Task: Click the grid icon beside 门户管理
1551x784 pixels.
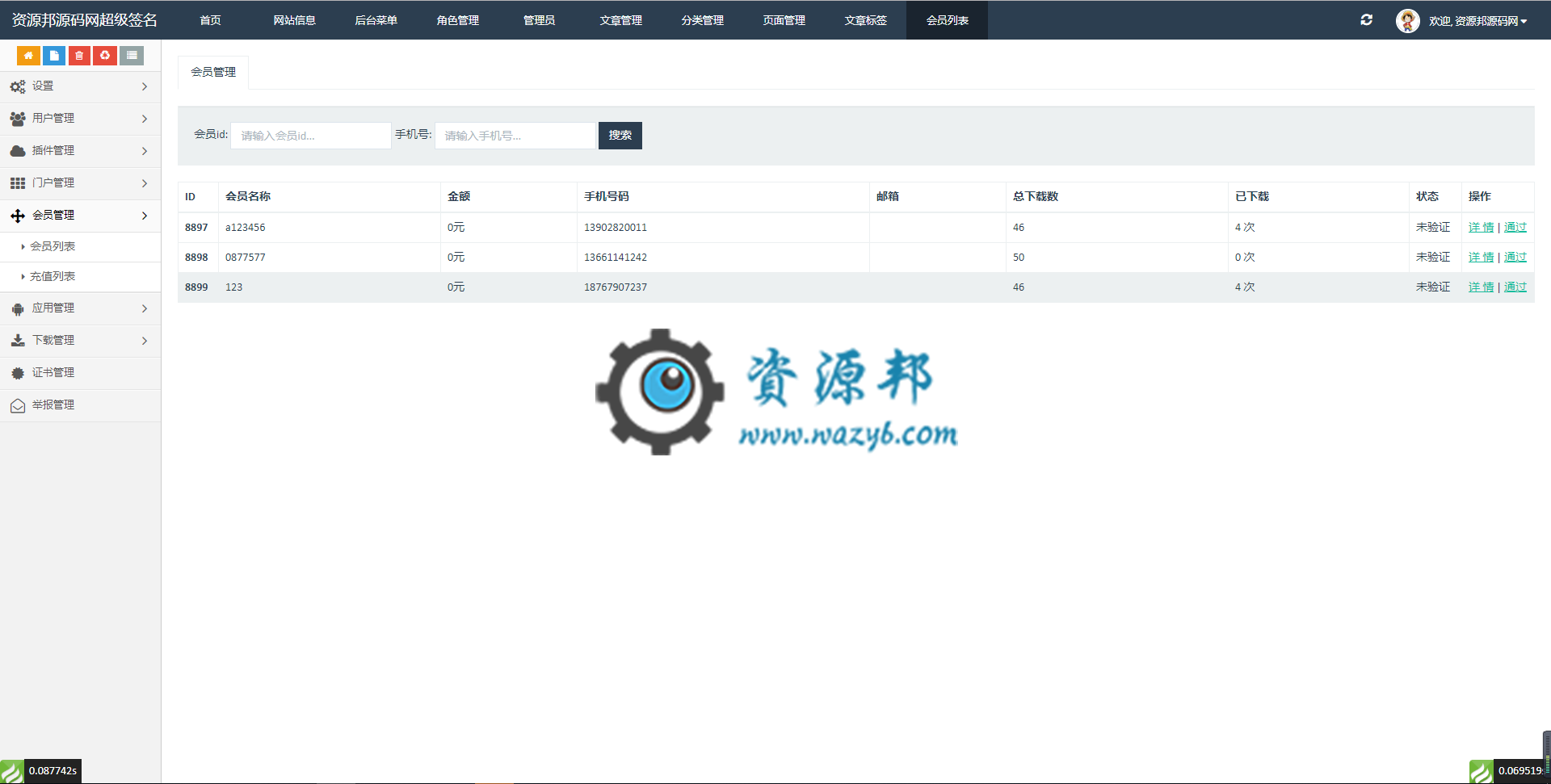Action: [18, 183]
